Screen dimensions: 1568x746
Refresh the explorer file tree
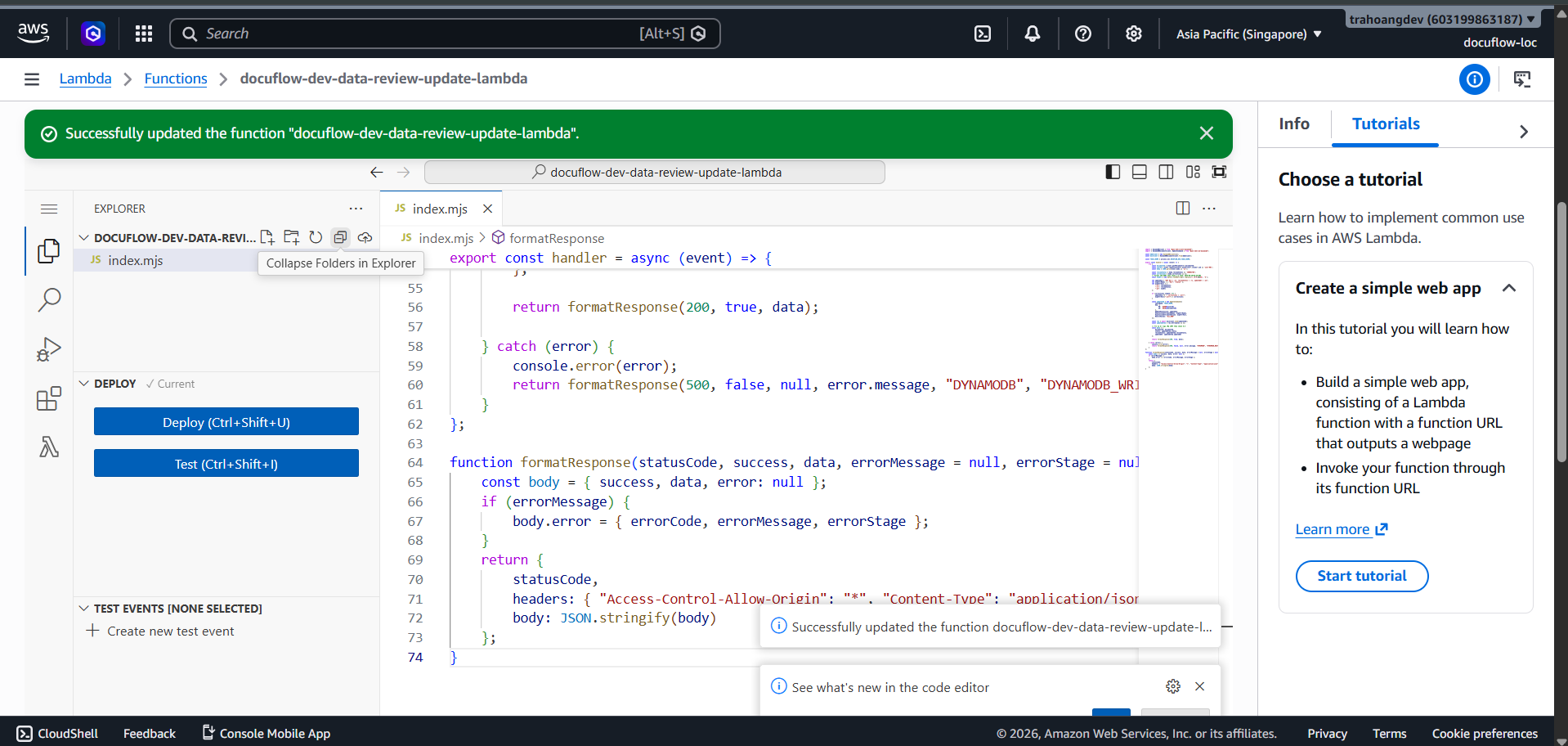pyautogui.click(x=316, y=237)
